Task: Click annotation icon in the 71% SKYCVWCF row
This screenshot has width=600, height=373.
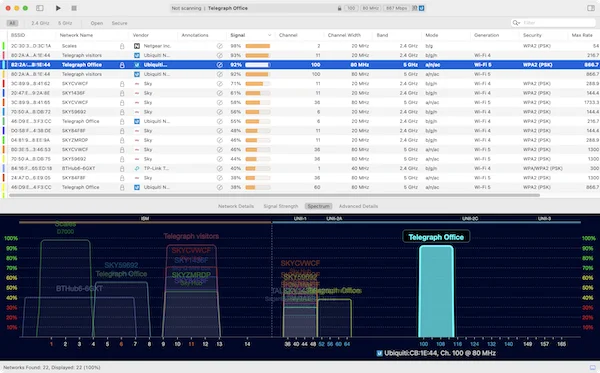Action: pos(220,84)
